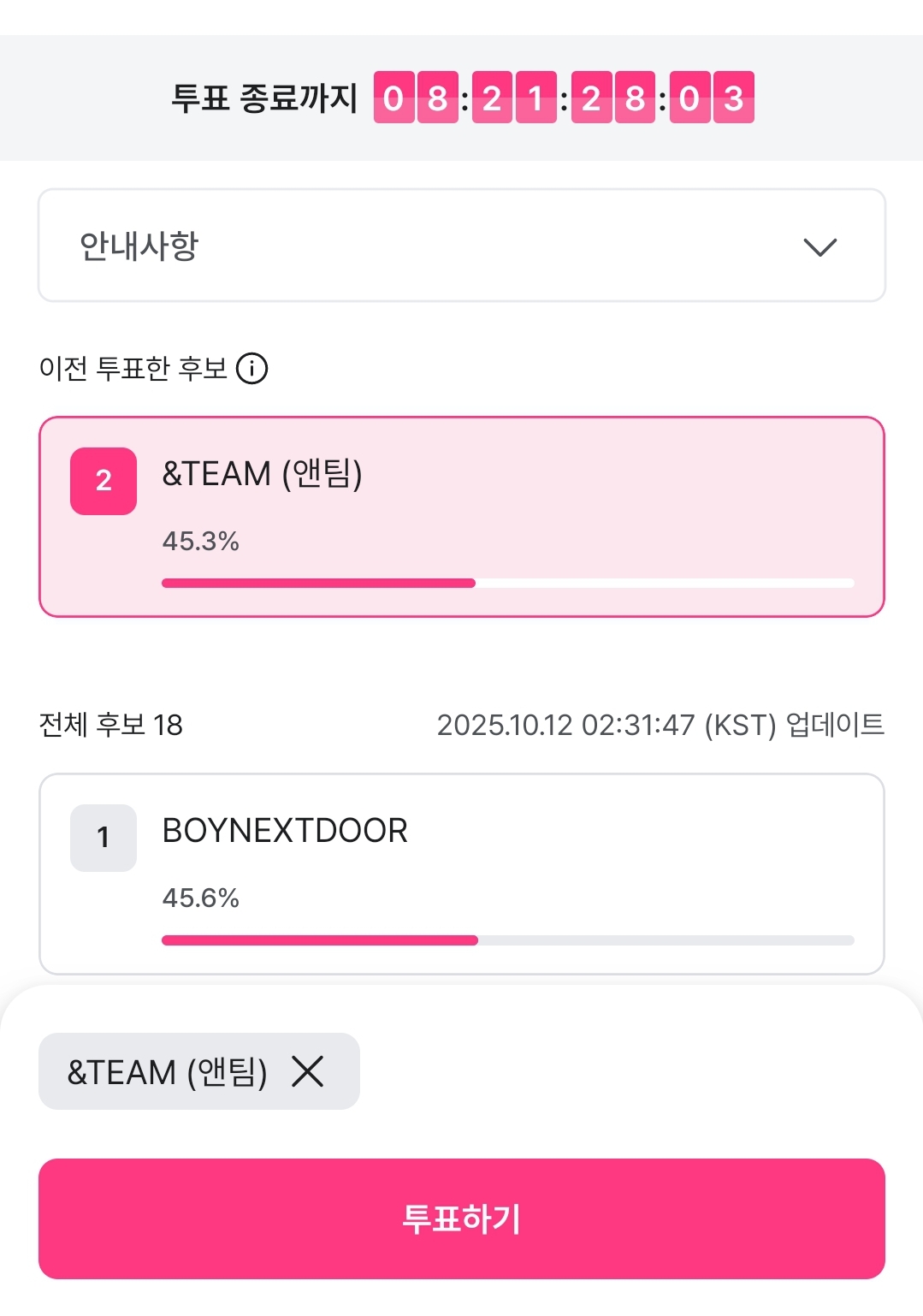The width and height of the screenshot is (923, 1316).
Task: Remove the &TEAM (앤팀) chip with X
Action: (308, 1071)
